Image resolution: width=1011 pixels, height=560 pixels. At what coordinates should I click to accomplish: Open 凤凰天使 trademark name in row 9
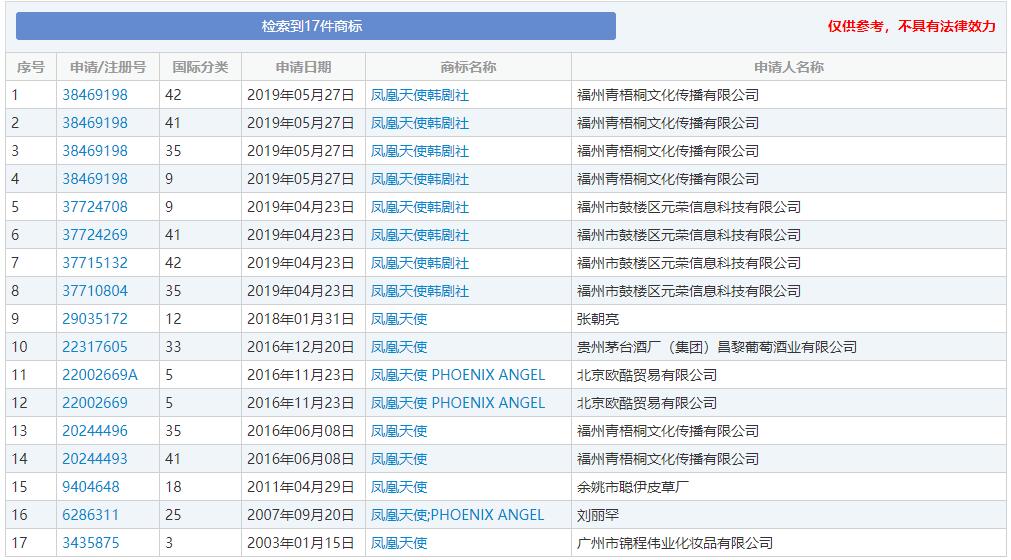399,319
